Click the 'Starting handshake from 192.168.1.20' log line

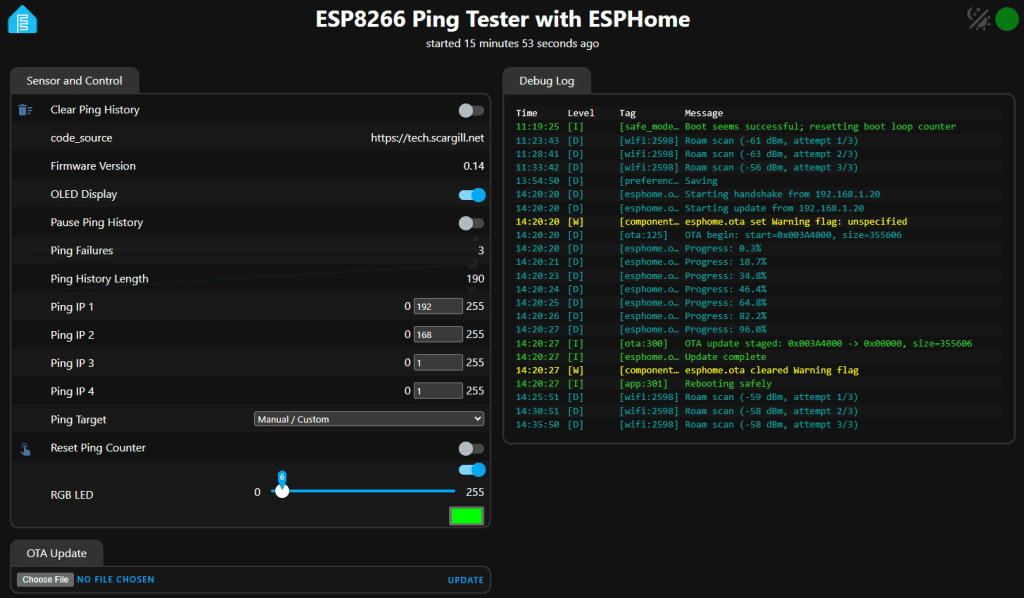pos(758,195)
